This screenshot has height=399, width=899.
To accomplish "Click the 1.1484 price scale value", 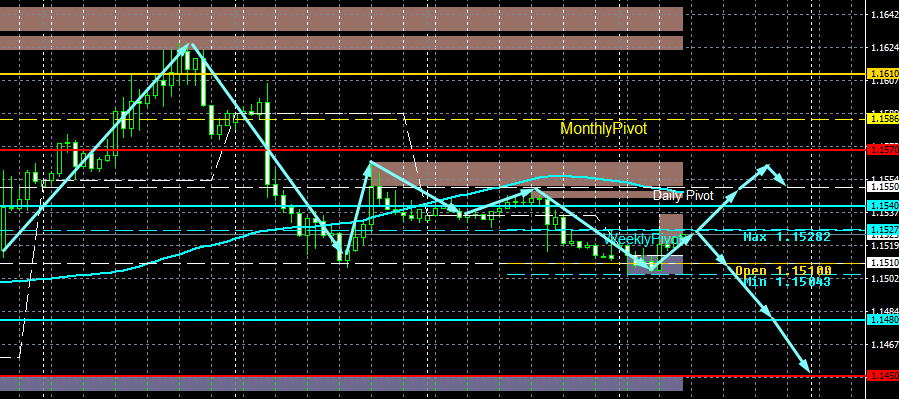I will click(885, 311).
